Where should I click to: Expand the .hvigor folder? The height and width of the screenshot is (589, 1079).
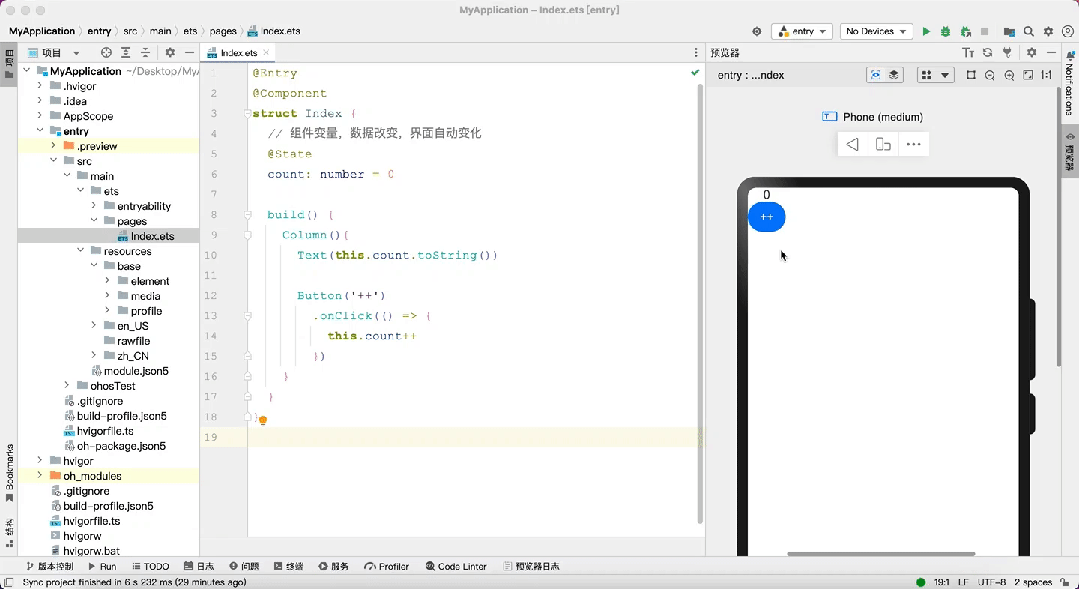[x=39, y=86]
